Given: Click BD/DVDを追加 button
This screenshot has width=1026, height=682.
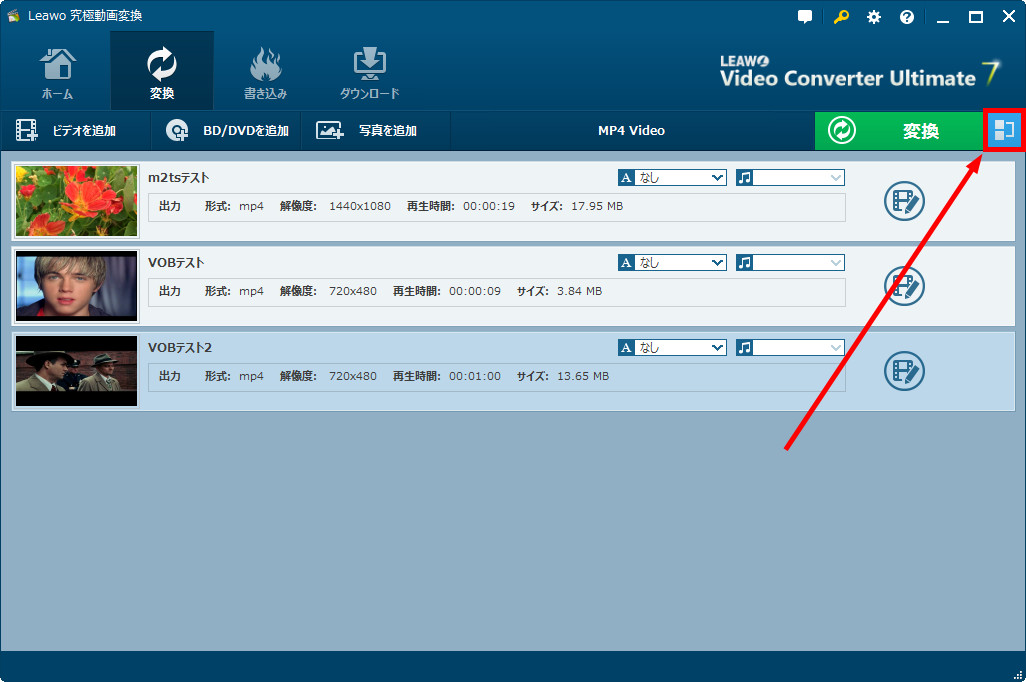Looking at the screenshot, I should click(226, 131).
